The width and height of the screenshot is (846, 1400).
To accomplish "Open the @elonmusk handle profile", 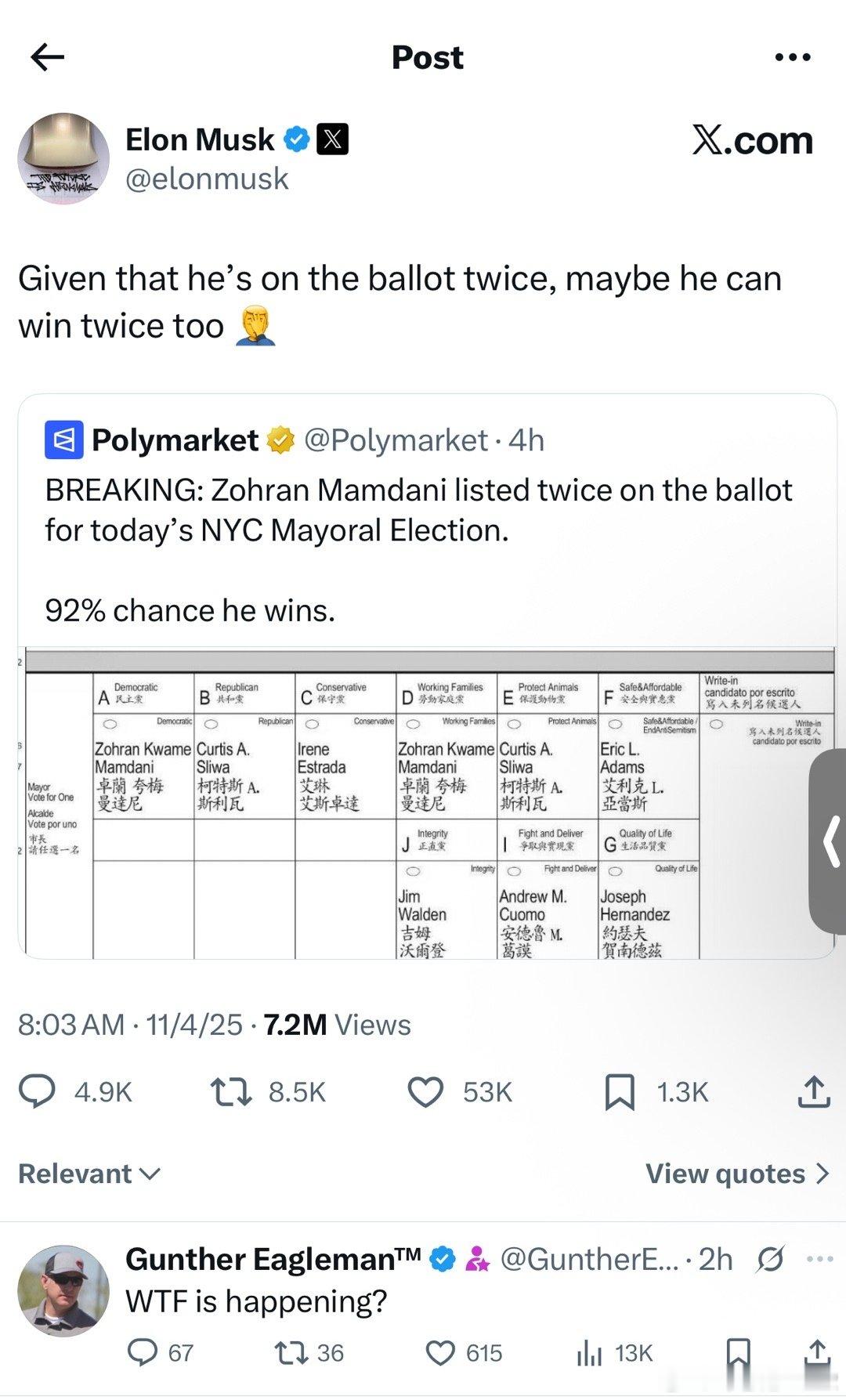I will (x=208, y=179).
